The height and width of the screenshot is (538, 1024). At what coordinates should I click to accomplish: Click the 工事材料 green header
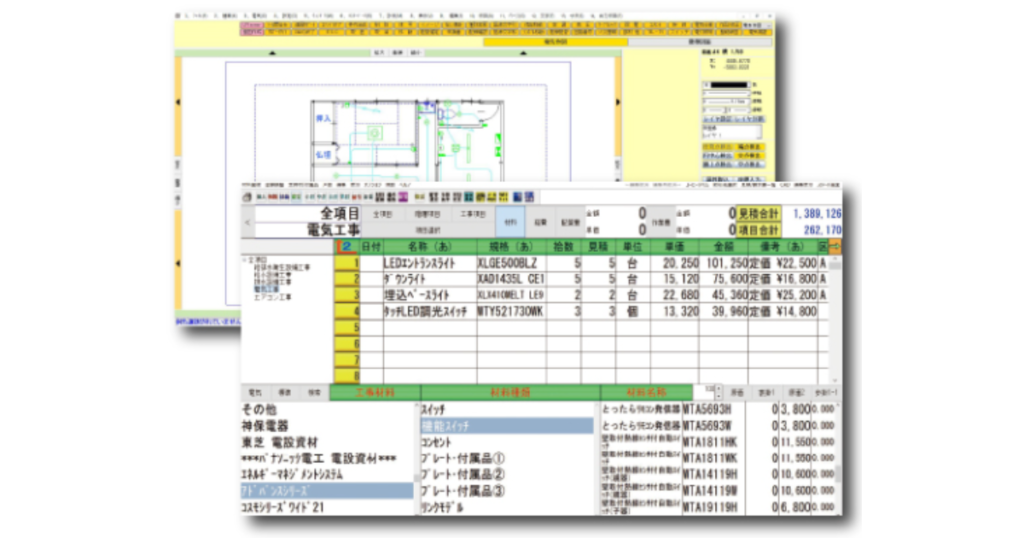pos(375,393)
